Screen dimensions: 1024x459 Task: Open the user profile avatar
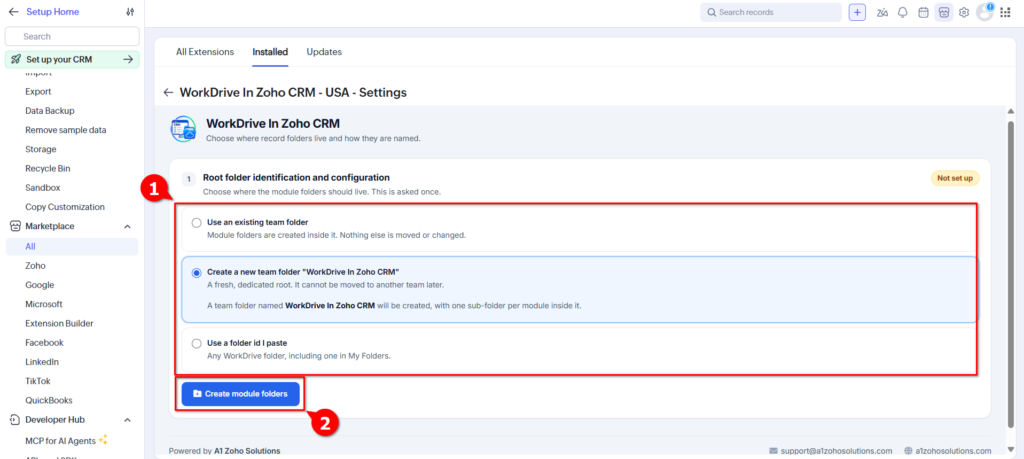984,12
